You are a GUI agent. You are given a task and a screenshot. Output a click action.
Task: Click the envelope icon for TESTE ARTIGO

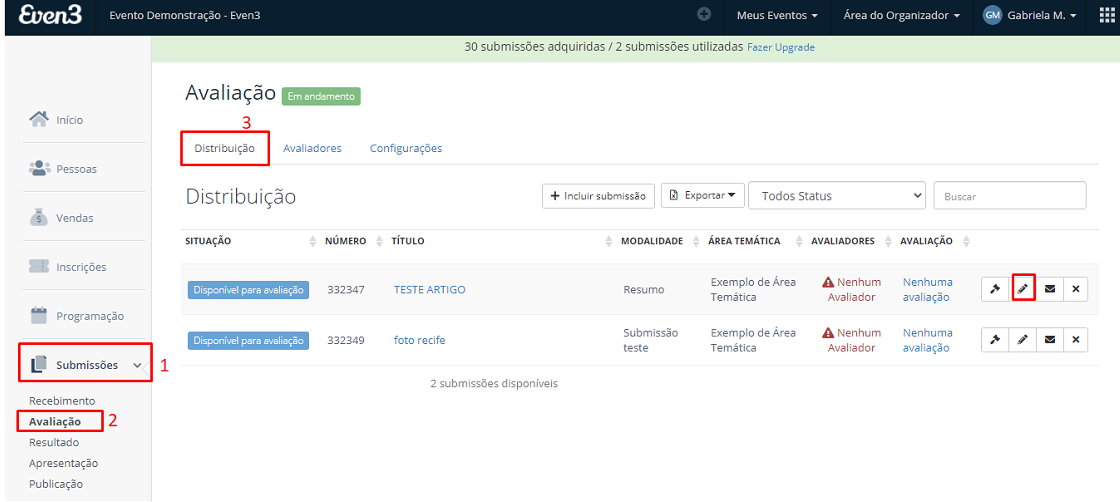1049,289
